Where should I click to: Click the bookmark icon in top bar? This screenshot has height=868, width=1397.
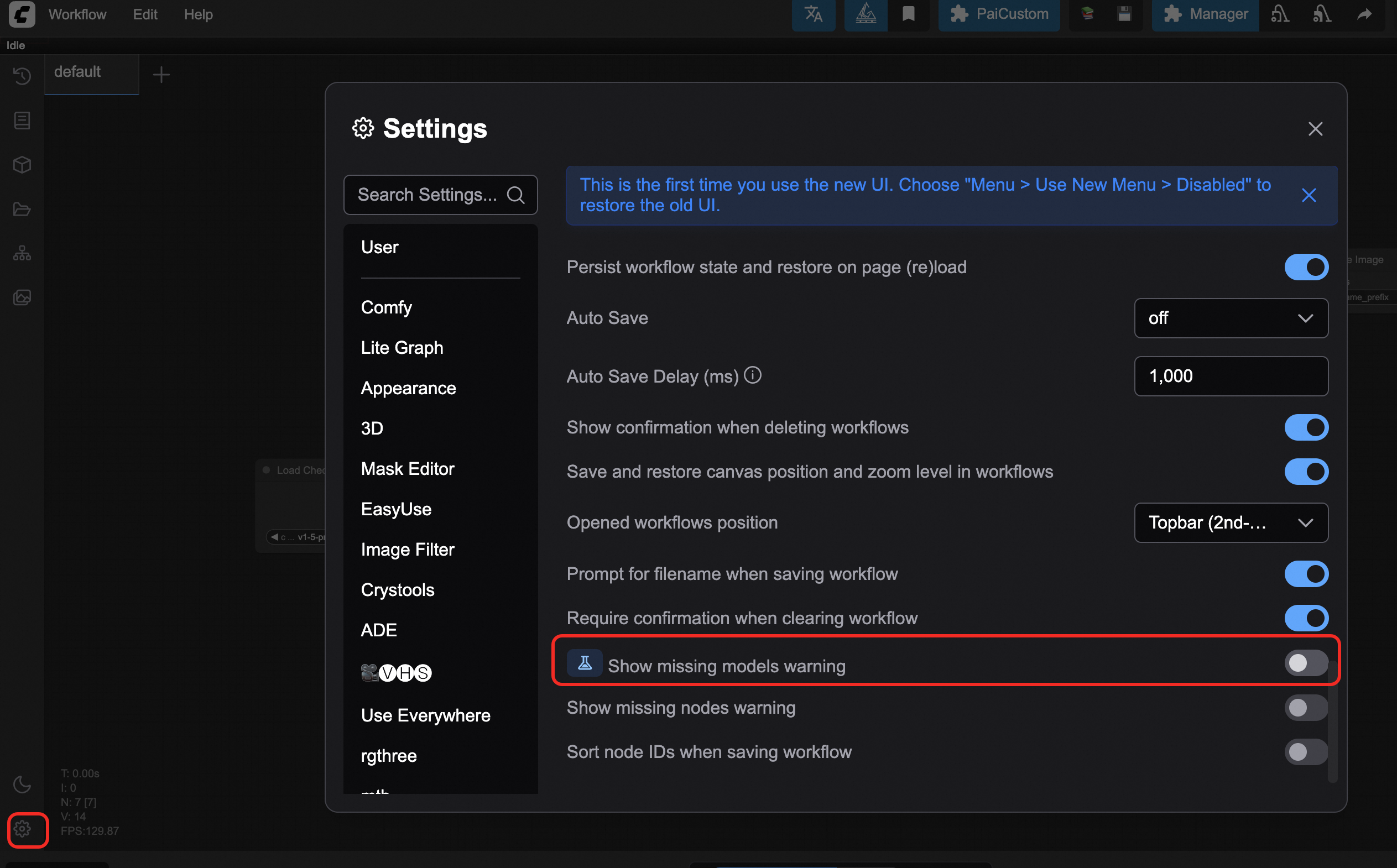point(908,14)
